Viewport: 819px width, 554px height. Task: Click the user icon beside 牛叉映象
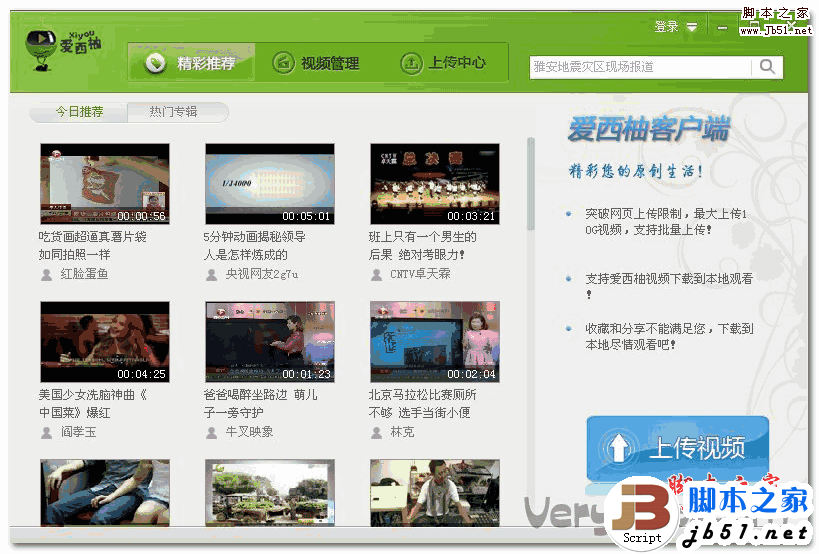click(x=212, y=432)
